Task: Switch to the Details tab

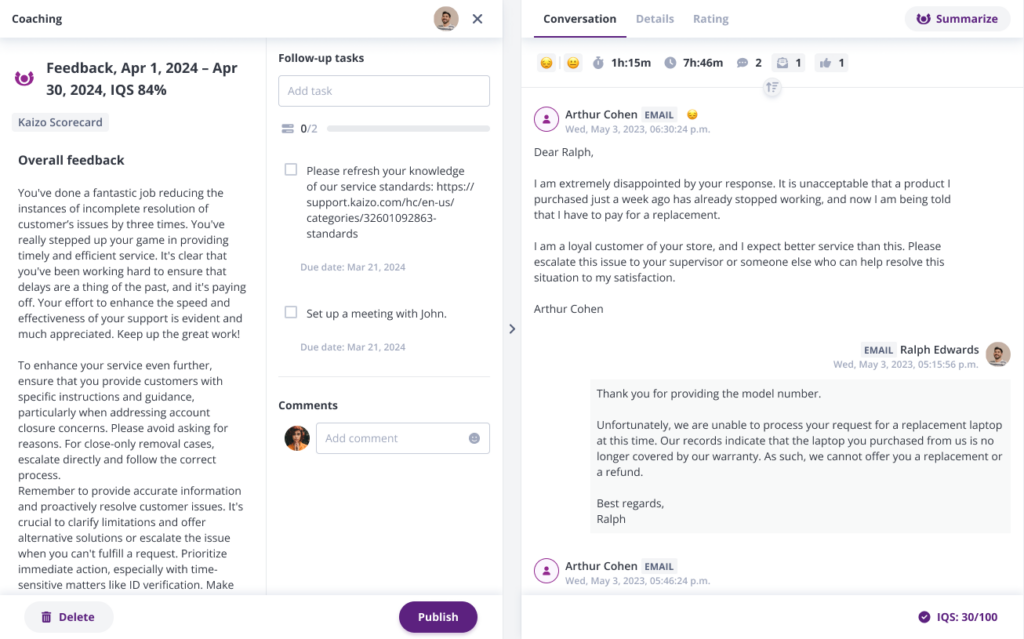Action: click(655, 19)
